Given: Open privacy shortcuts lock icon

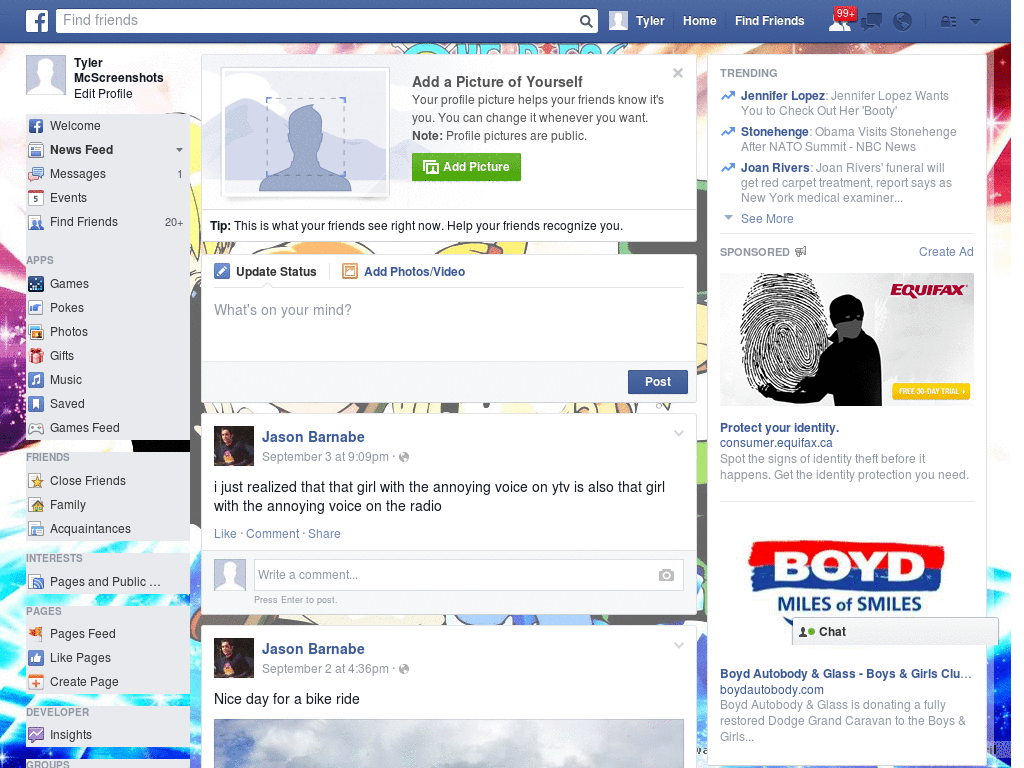Looking at the screenshot, I should 948,22.
